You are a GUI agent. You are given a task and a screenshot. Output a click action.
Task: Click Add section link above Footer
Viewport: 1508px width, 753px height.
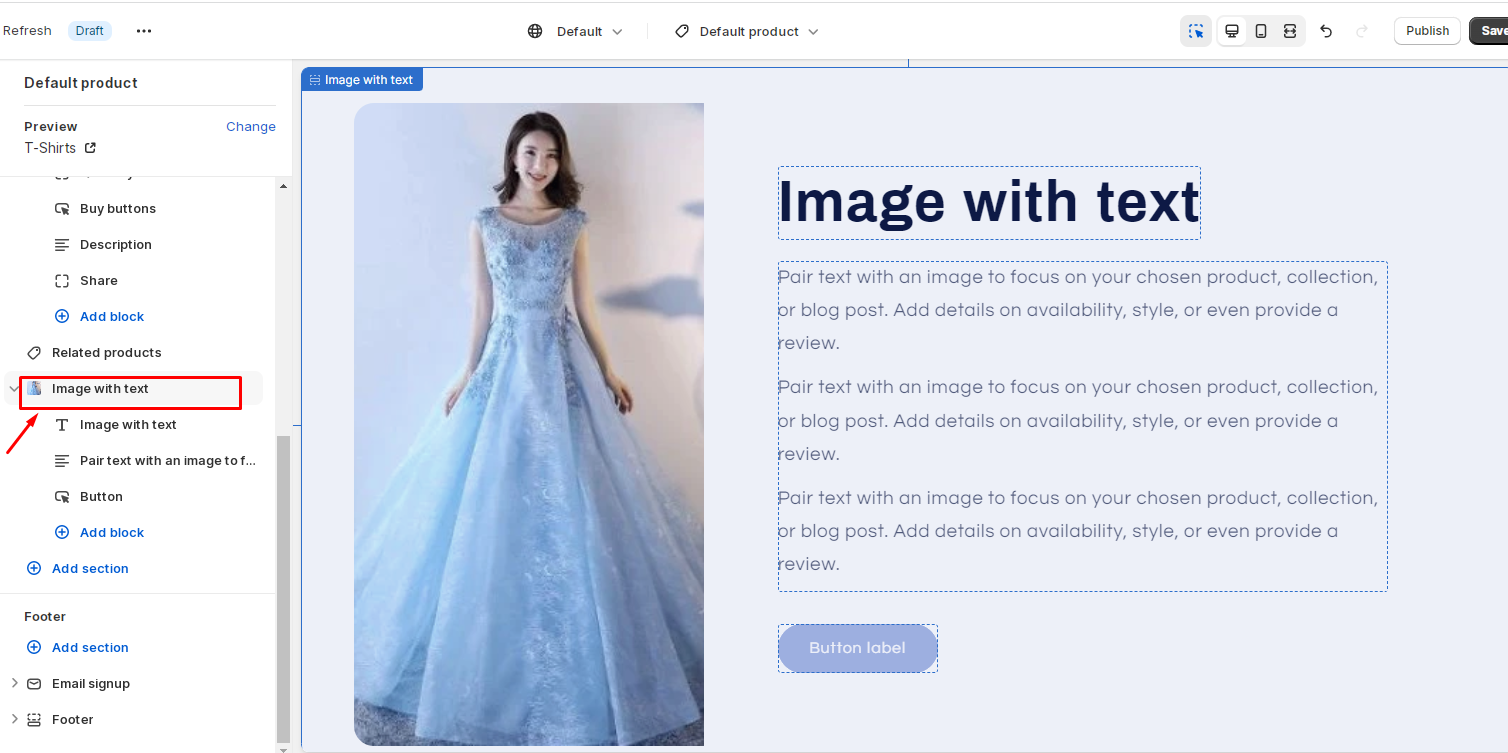[x=90, y=569]
